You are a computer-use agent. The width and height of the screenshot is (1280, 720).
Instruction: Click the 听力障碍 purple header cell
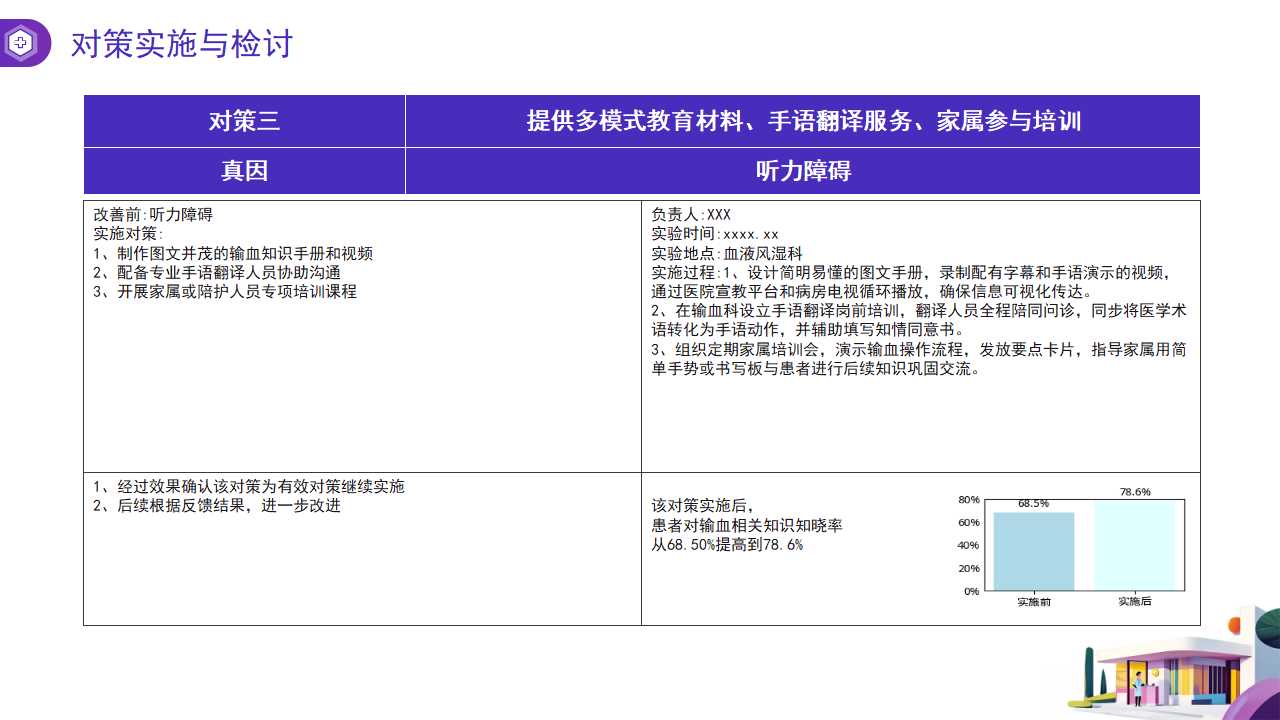802,171
